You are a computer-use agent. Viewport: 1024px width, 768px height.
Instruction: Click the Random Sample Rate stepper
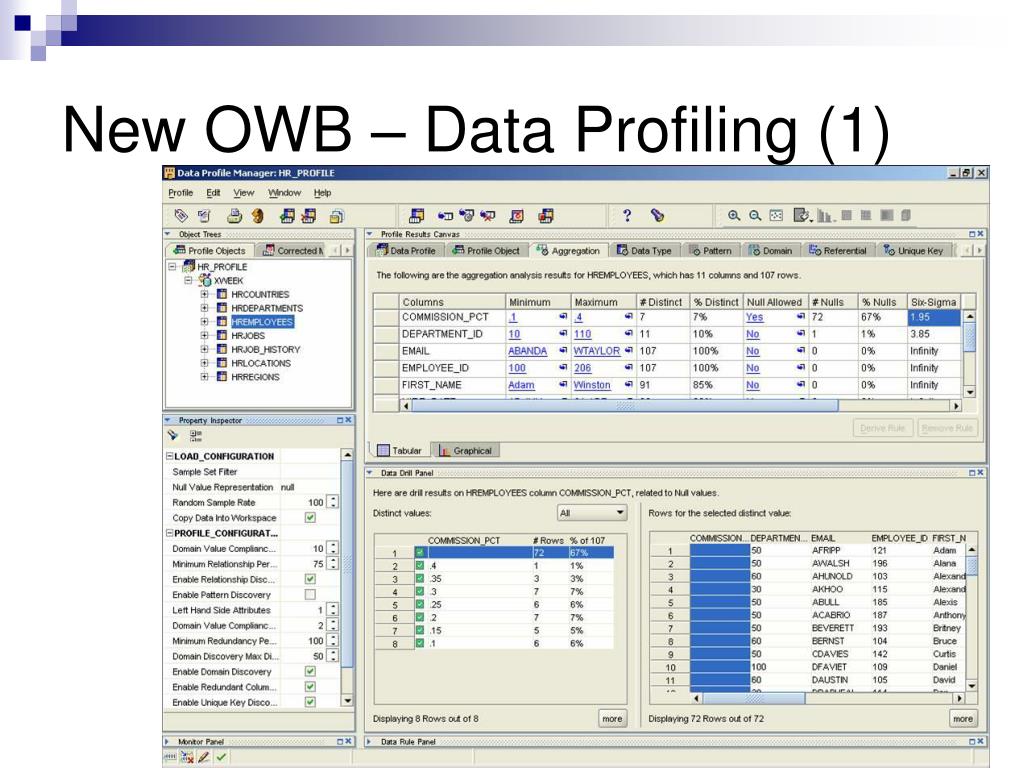pos(333,502)
